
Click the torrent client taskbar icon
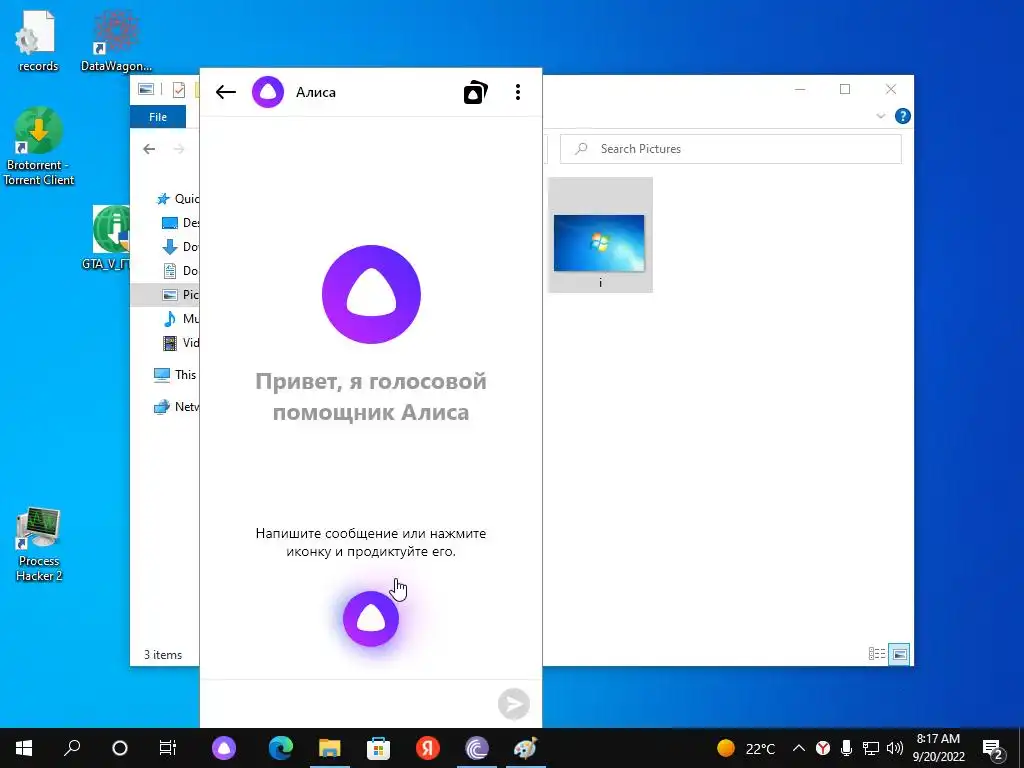tap(477, 748)
